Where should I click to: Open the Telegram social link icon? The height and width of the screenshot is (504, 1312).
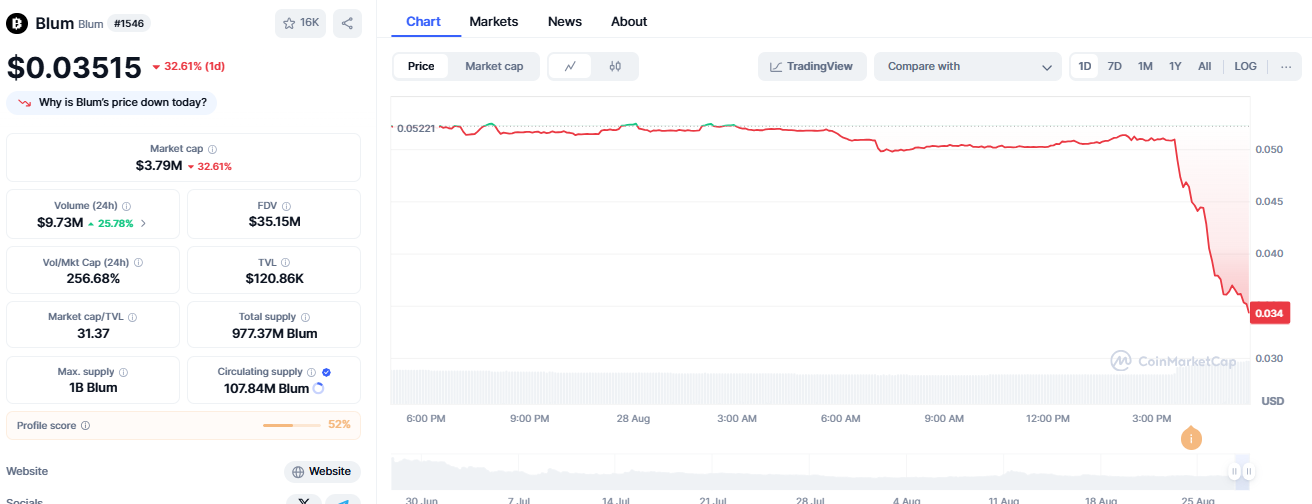coord(343,500)
